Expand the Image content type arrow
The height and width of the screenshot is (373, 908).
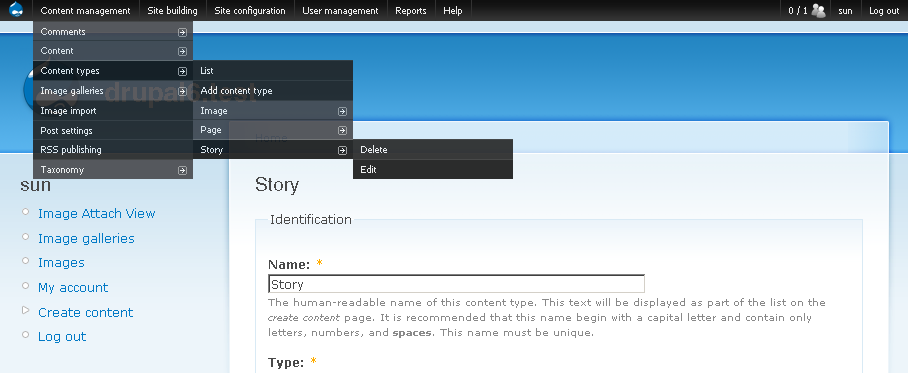(x=342, y=111)
